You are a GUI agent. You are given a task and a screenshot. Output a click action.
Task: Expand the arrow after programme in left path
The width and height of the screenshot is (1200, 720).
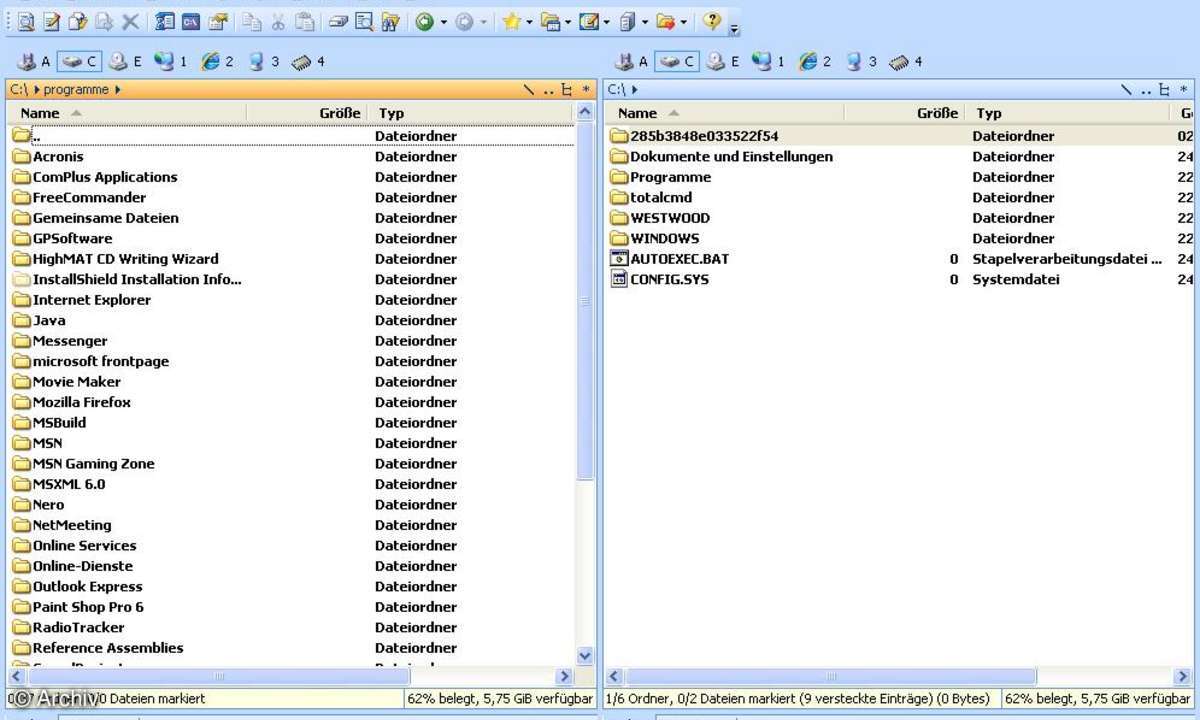[118, 90]
